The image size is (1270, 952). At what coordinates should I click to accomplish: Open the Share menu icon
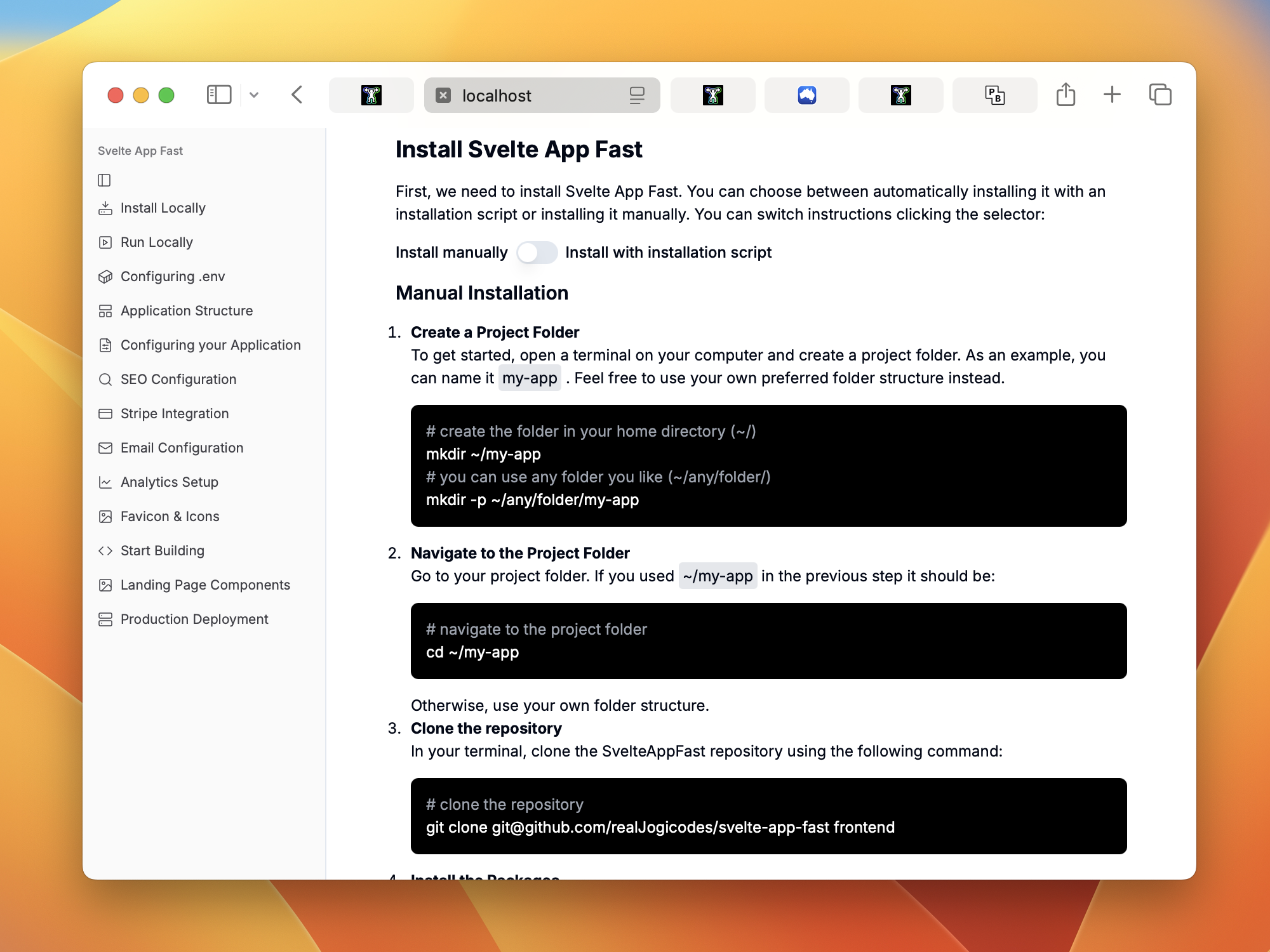pos(1066,95)
